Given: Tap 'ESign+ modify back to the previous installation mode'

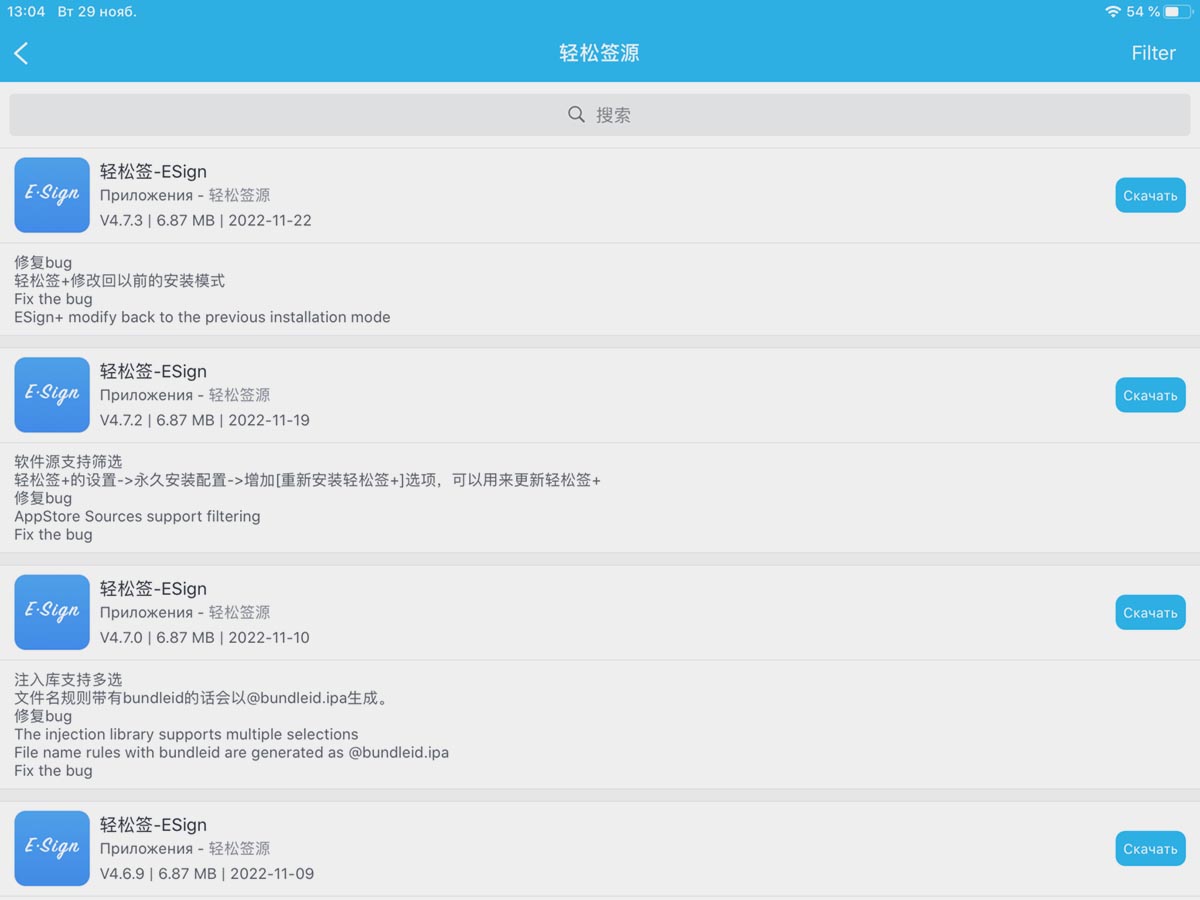Looking at the screenshot, I should 202,317.
